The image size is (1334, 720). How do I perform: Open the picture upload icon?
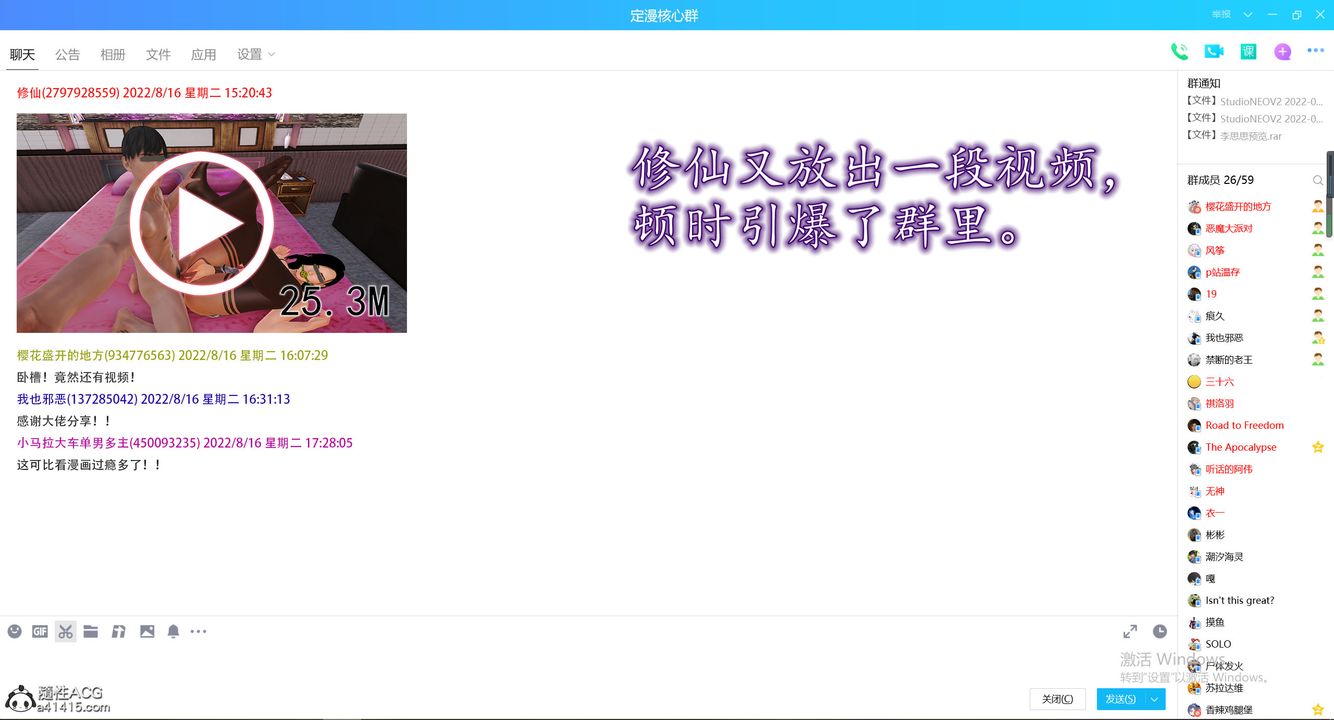click(146, 631)
